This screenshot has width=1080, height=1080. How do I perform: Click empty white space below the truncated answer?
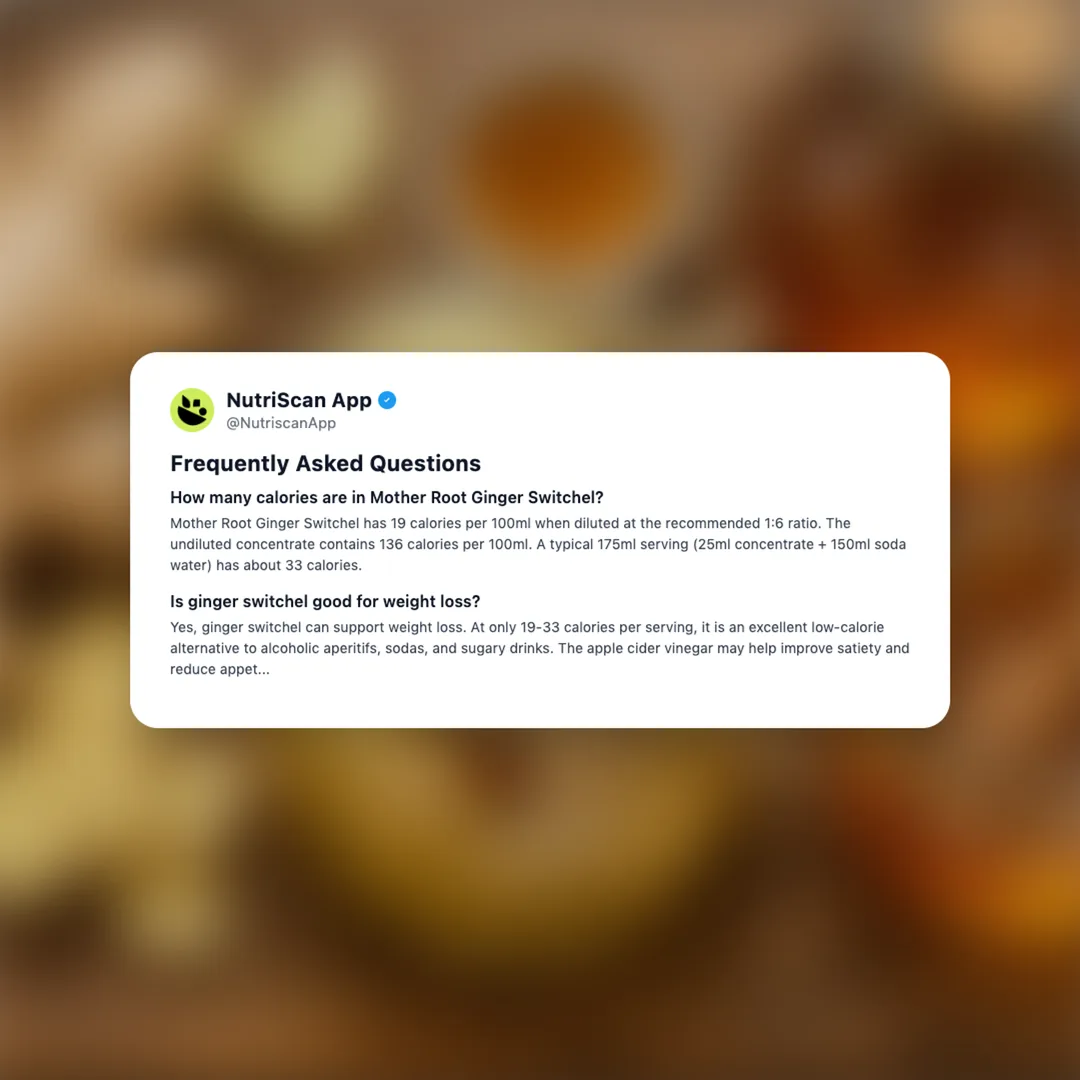point(540,703)
